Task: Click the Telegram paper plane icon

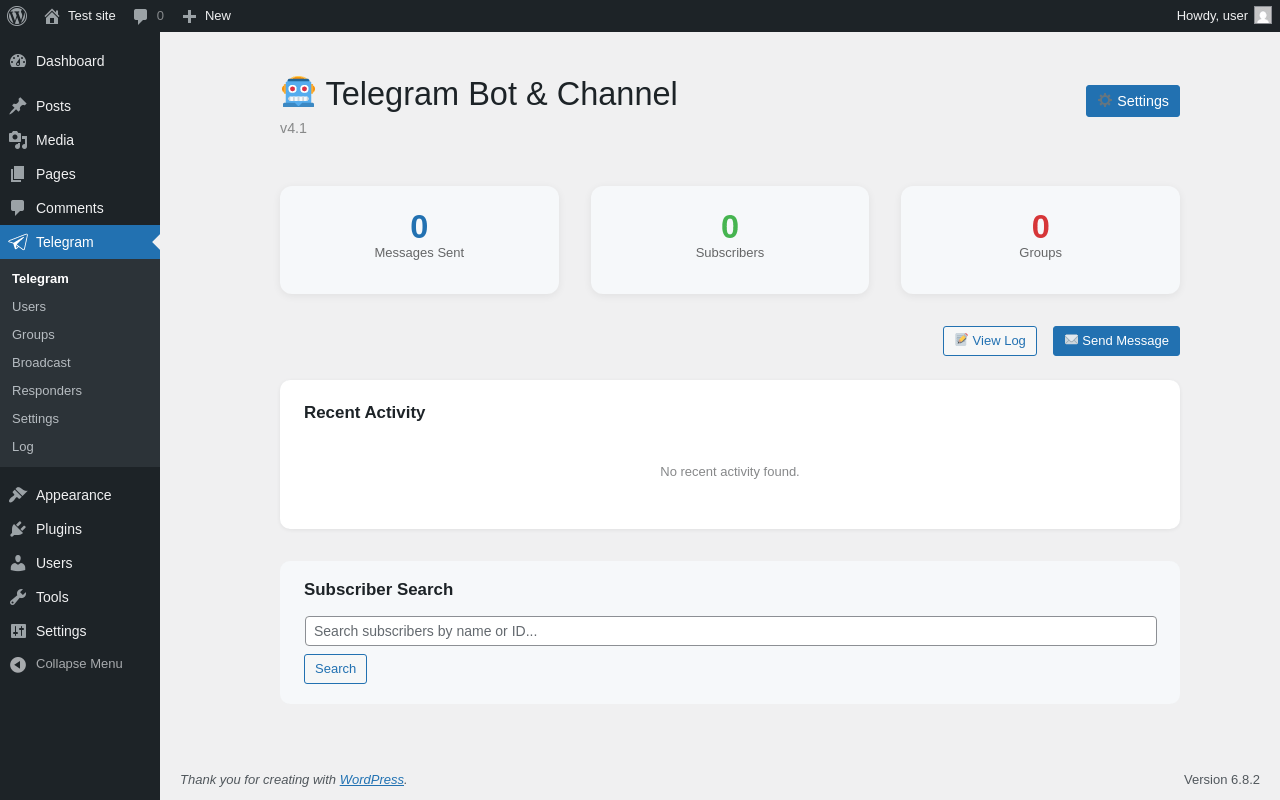Action: click(18, 242)
